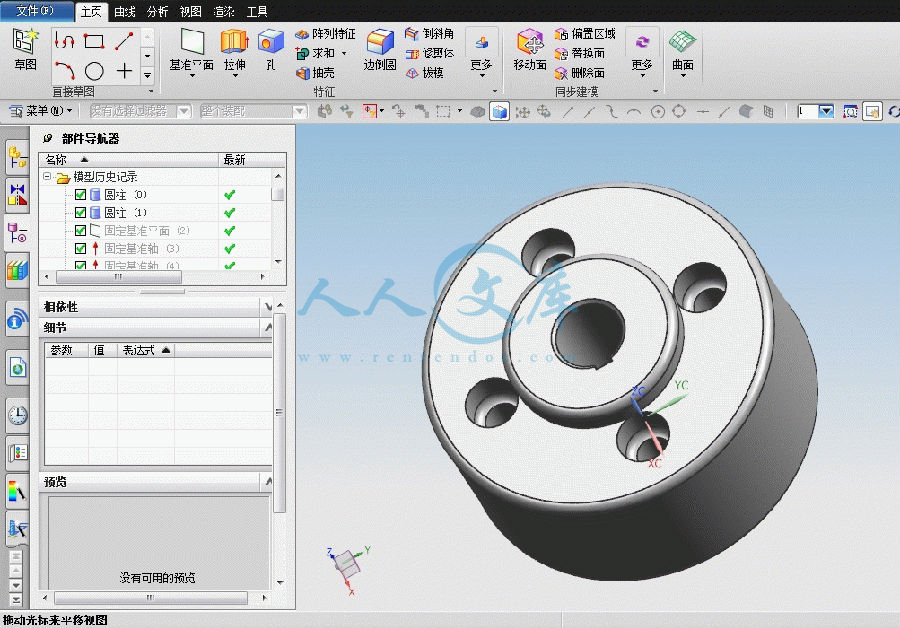This screenshot has height=628, width=900.
Task: Toggle the point on face snap button
Action: tap(746, 111)
